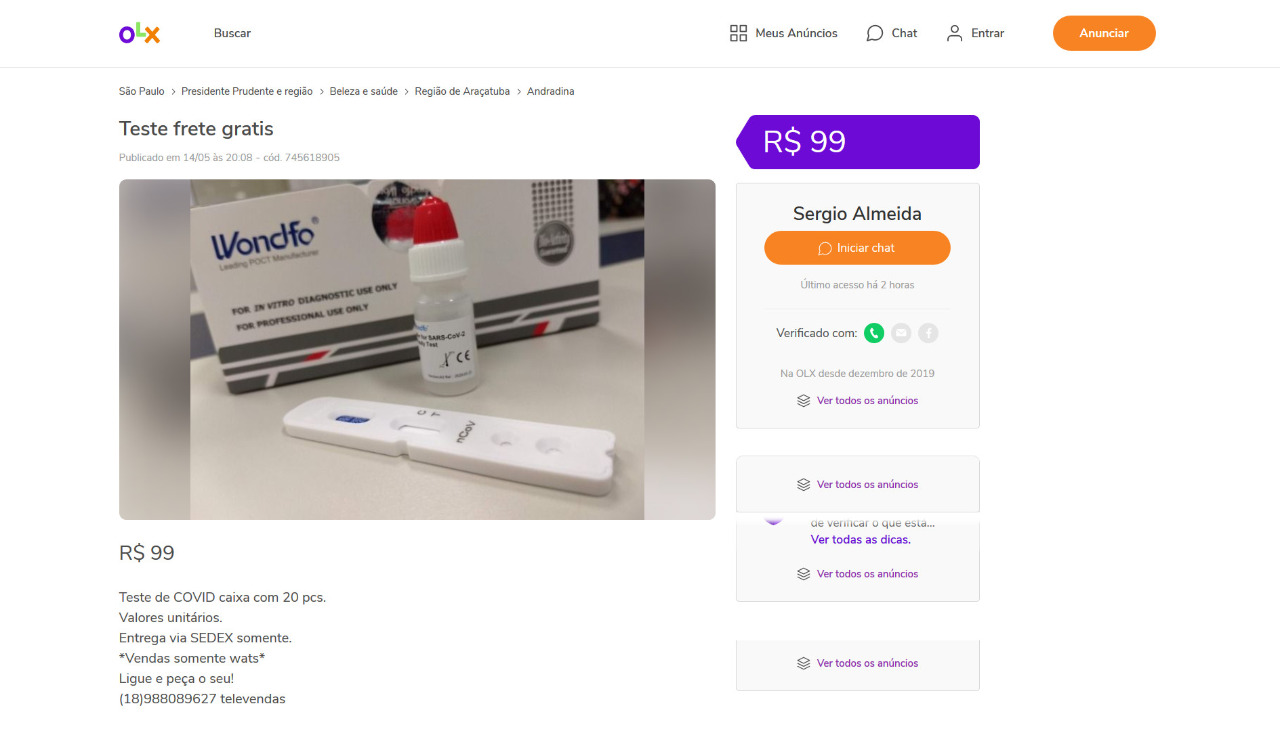Open Meus Anúncios grid icon
Screen dimensions: 1280x729
[x=739, y=33]
